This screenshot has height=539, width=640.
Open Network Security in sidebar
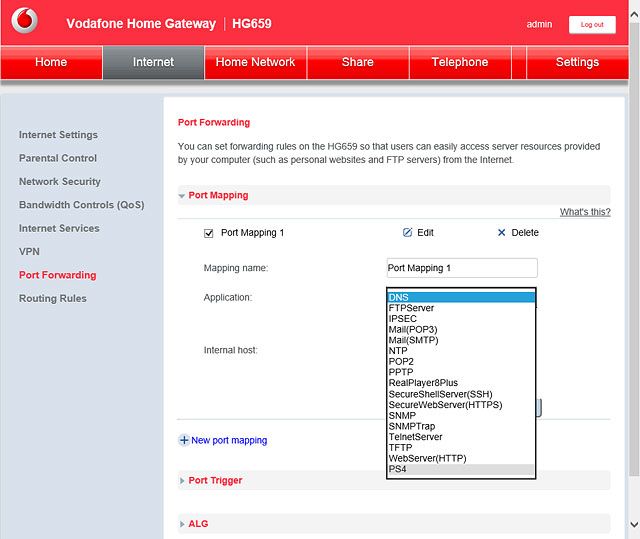click(60, 182)
